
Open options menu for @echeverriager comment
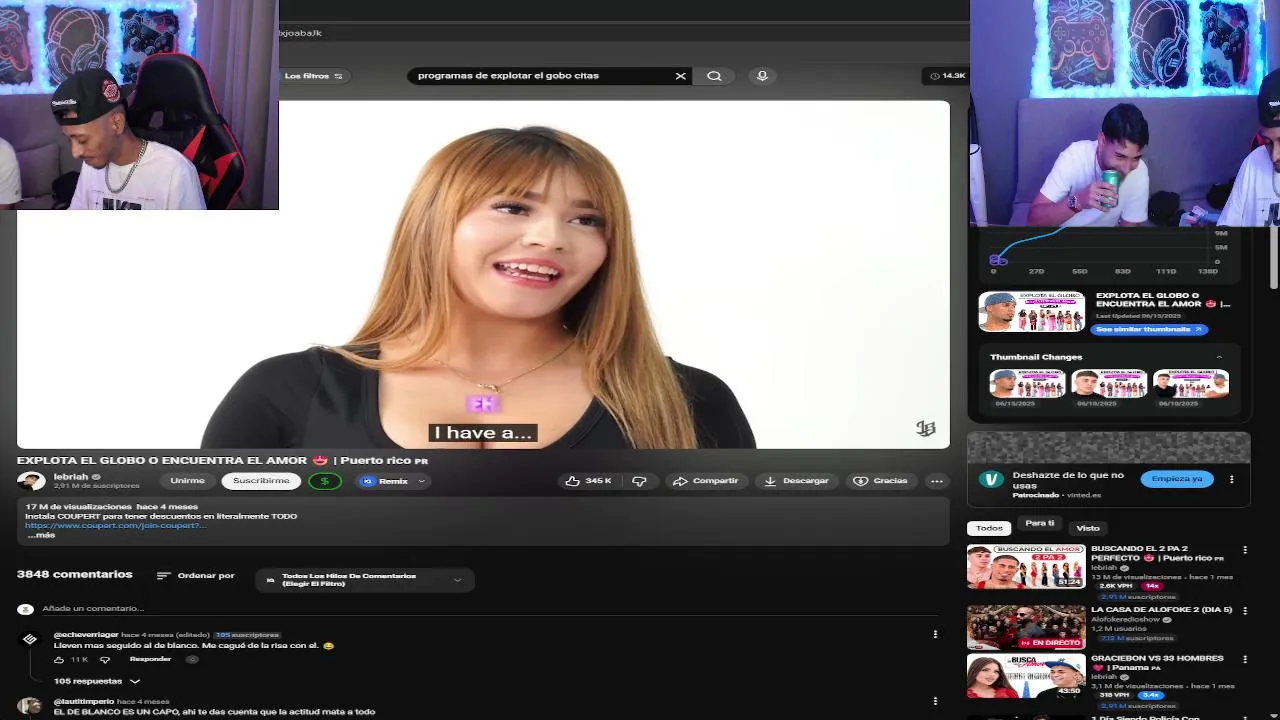pyautogui.click(x=935, y=634)
